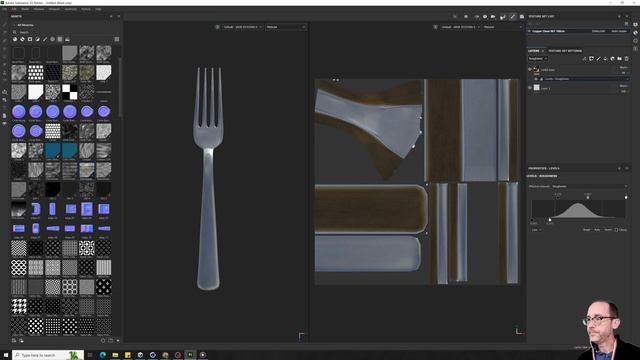Screen dimensions: 640x360
Task: Open right viewport environment dropdown
Action: [460, 27]
